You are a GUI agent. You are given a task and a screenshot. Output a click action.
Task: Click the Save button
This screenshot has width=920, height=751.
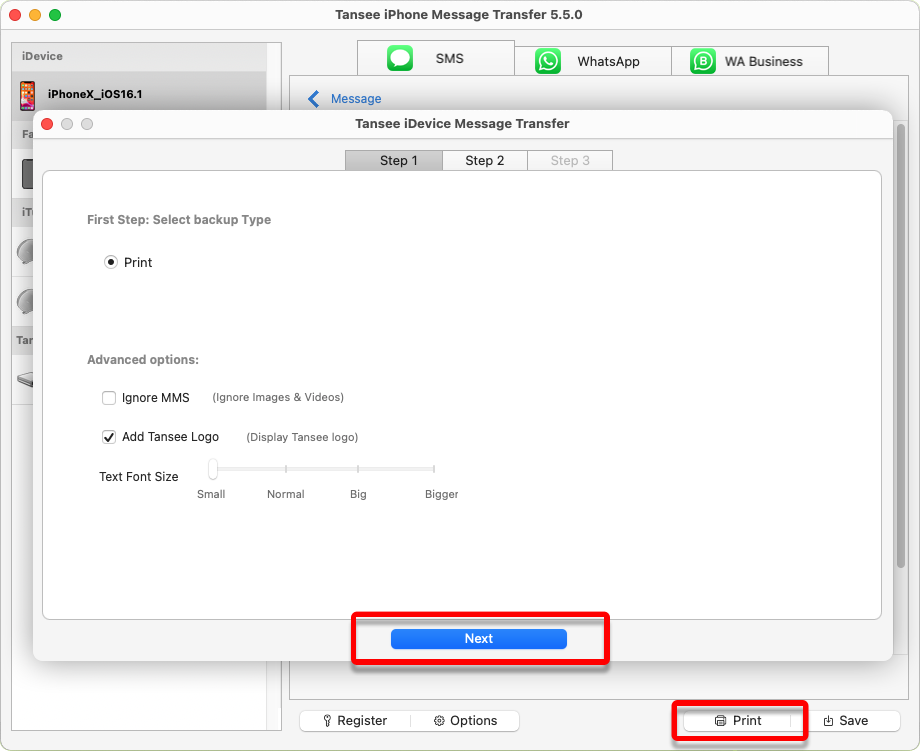tap(845, 720)
